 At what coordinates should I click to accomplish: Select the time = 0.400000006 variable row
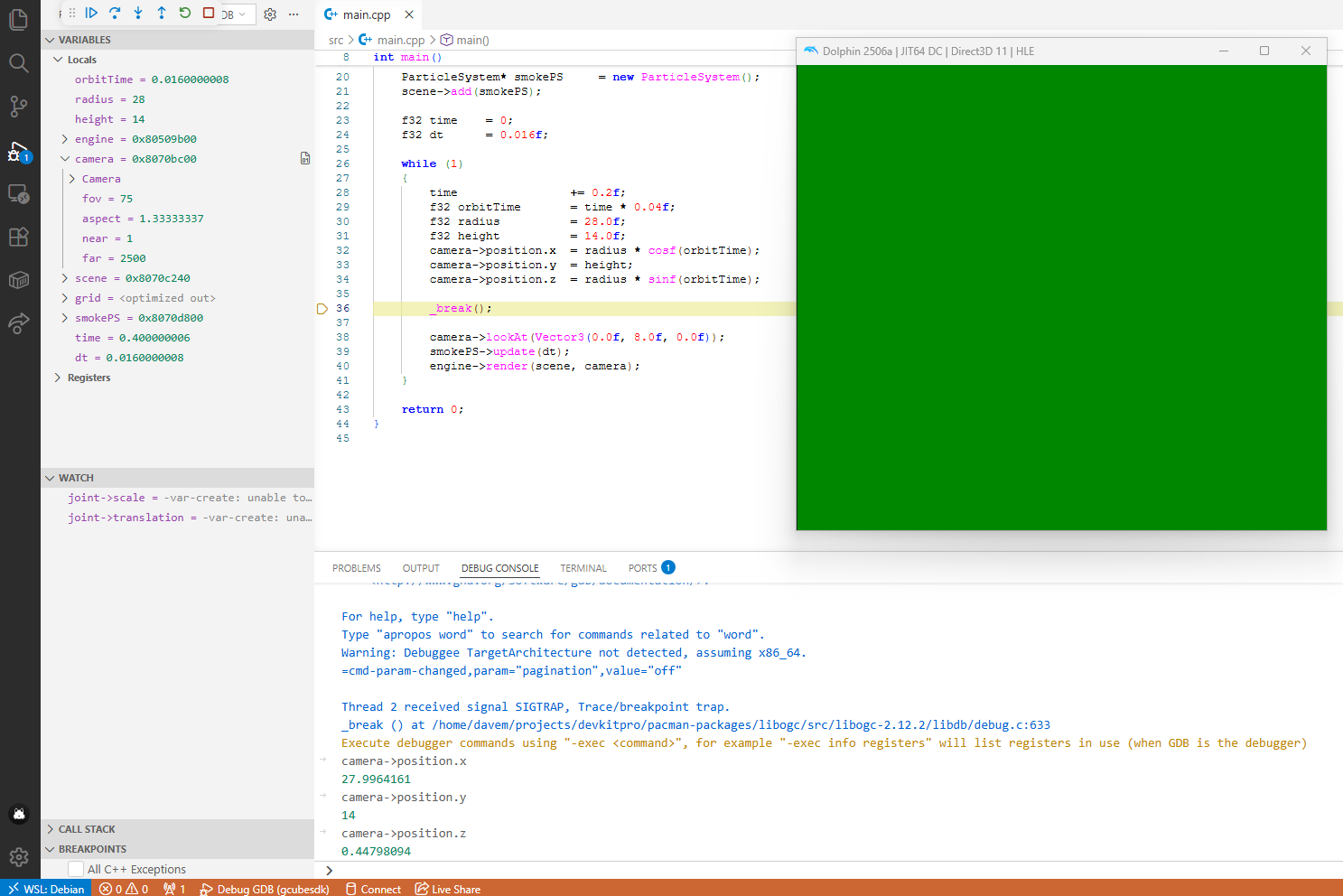pos(177,338)
